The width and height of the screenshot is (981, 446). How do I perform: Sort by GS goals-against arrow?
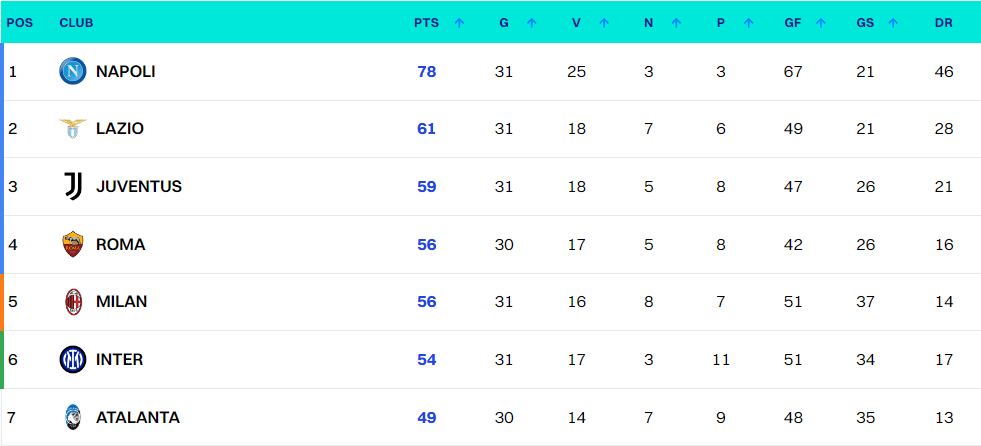(x=892, y=23)
